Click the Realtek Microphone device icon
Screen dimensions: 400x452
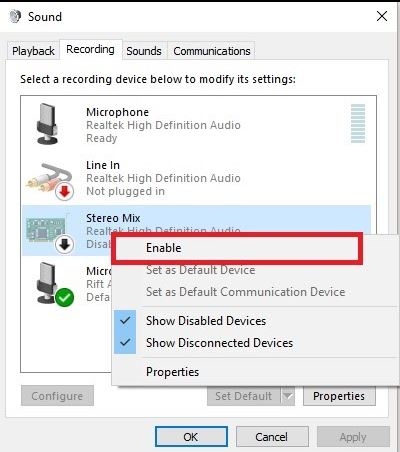pyautogui.click(x=47, y=124)
